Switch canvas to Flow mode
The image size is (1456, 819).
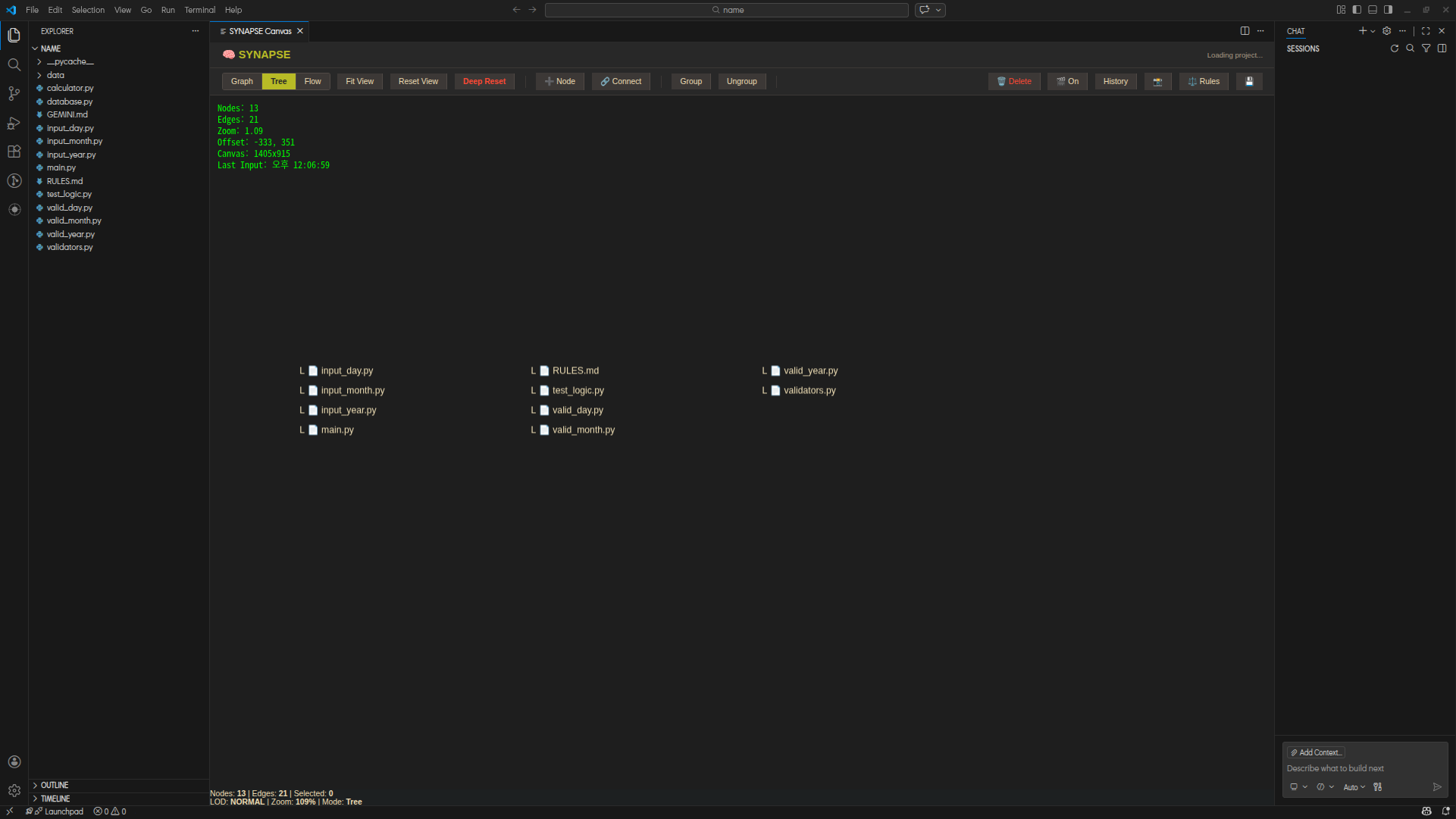pos(312,82)
